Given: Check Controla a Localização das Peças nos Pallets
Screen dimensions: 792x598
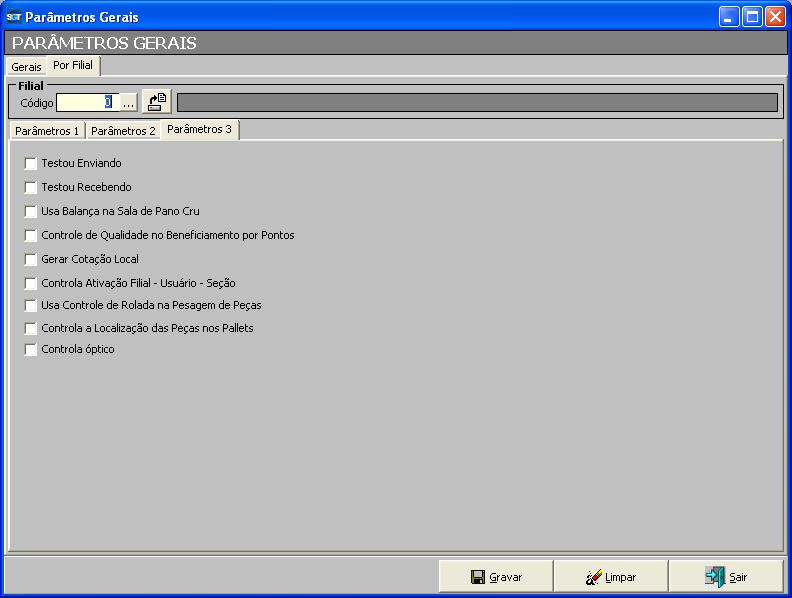Looking at the screenshot, I should click(31, 328).
